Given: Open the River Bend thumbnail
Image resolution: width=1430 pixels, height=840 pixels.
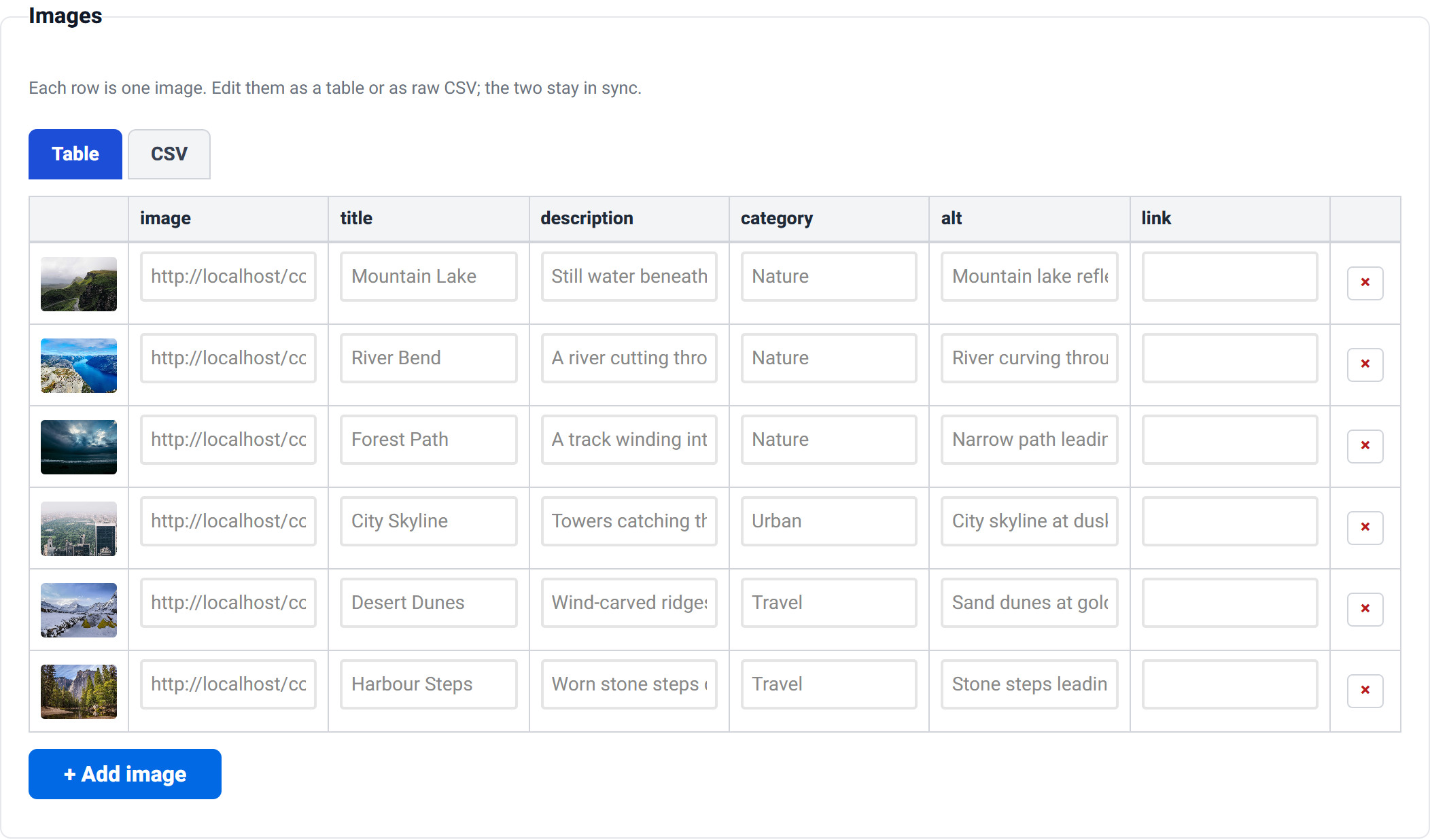Looking at the screenshot, I should [79, 366].
